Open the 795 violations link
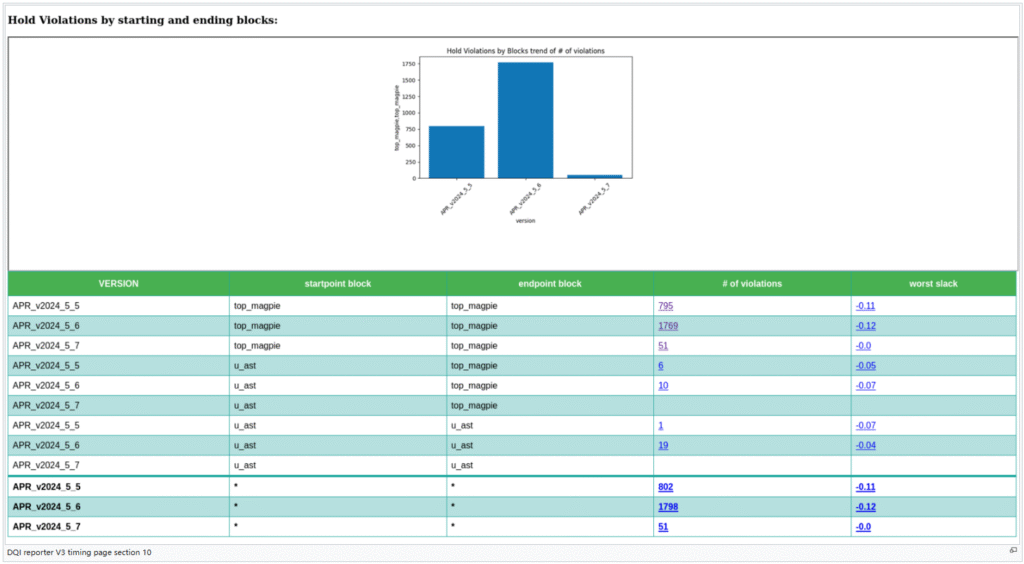This screenshot has width=1024, height=564. click(x=665, y=306)
